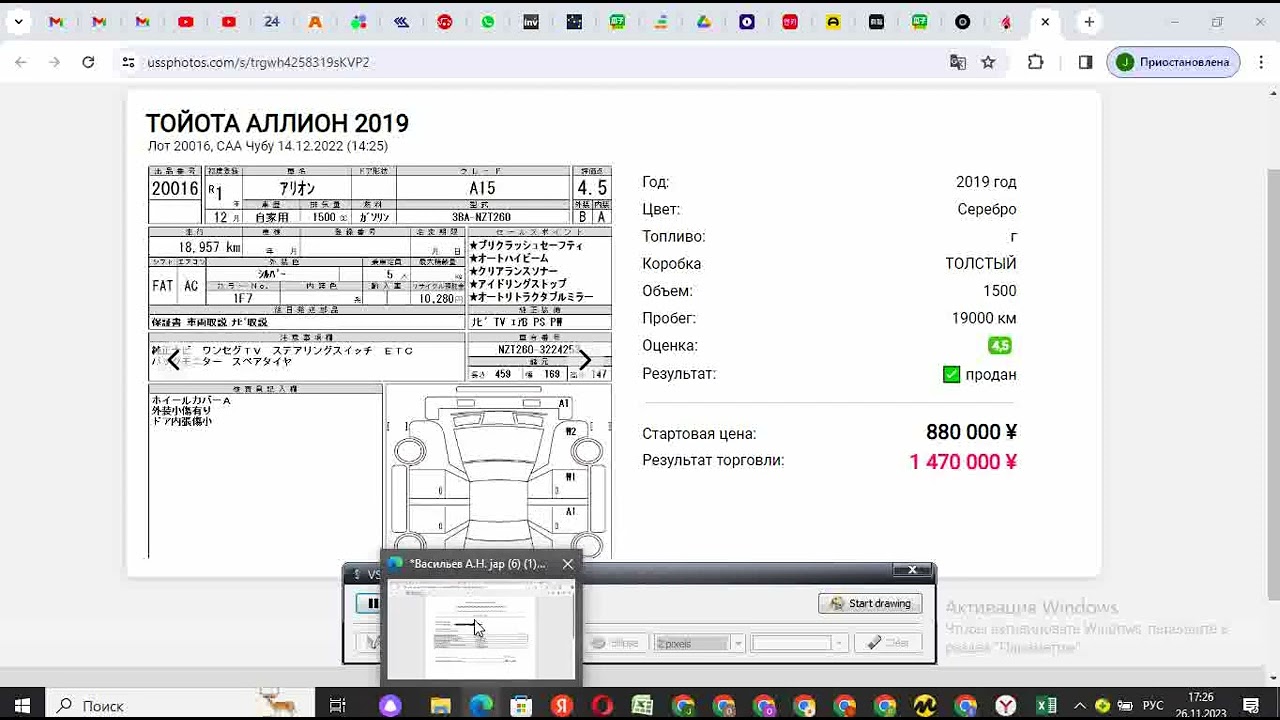
Task: Open Excel from the taskbar
Action: coord(1046,706)
